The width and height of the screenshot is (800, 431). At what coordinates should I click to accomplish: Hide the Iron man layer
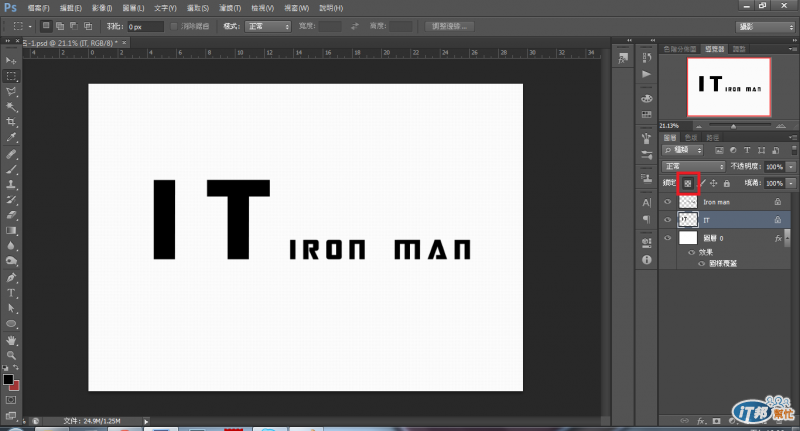668,201
